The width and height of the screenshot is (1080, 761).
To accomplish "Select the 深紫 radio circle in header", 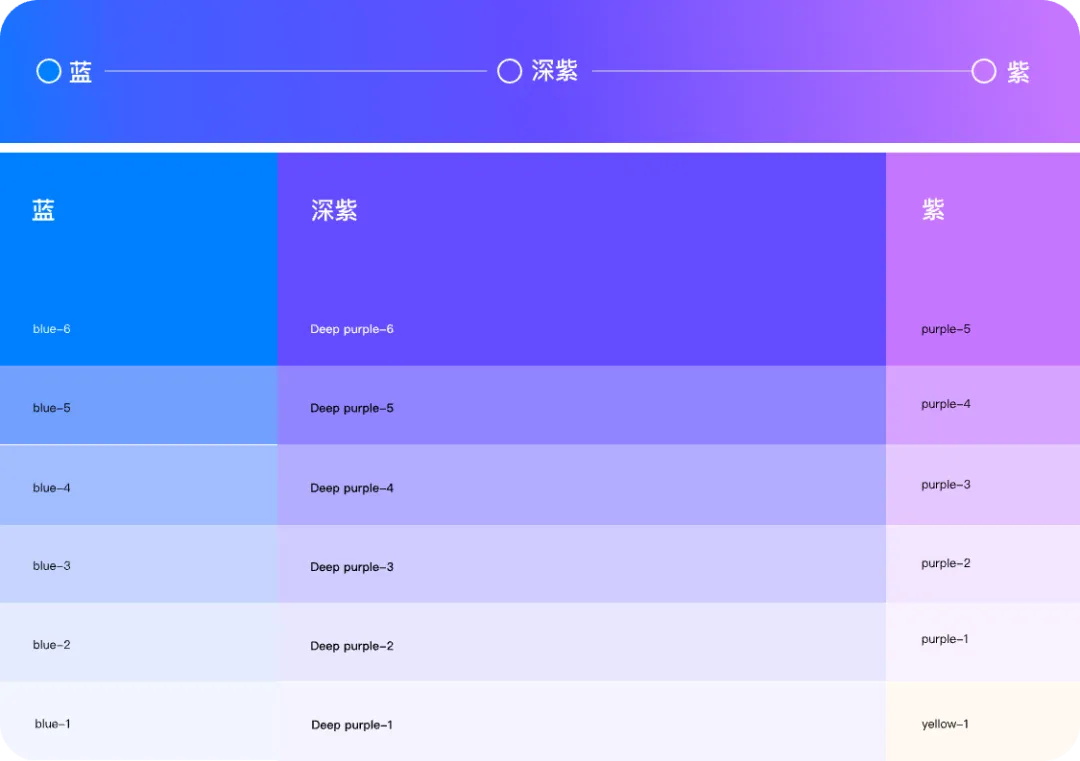I will (510, 71).
